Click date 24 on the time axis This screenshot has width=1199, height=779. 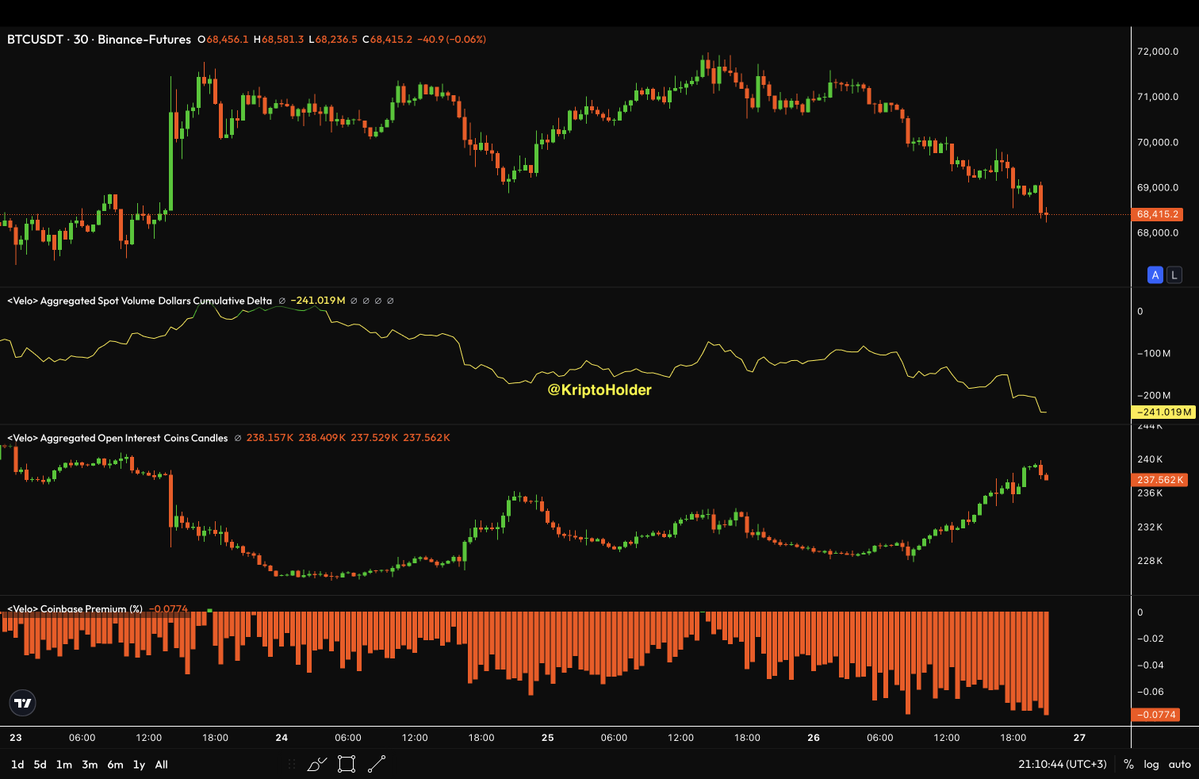(x=281, y=738)
